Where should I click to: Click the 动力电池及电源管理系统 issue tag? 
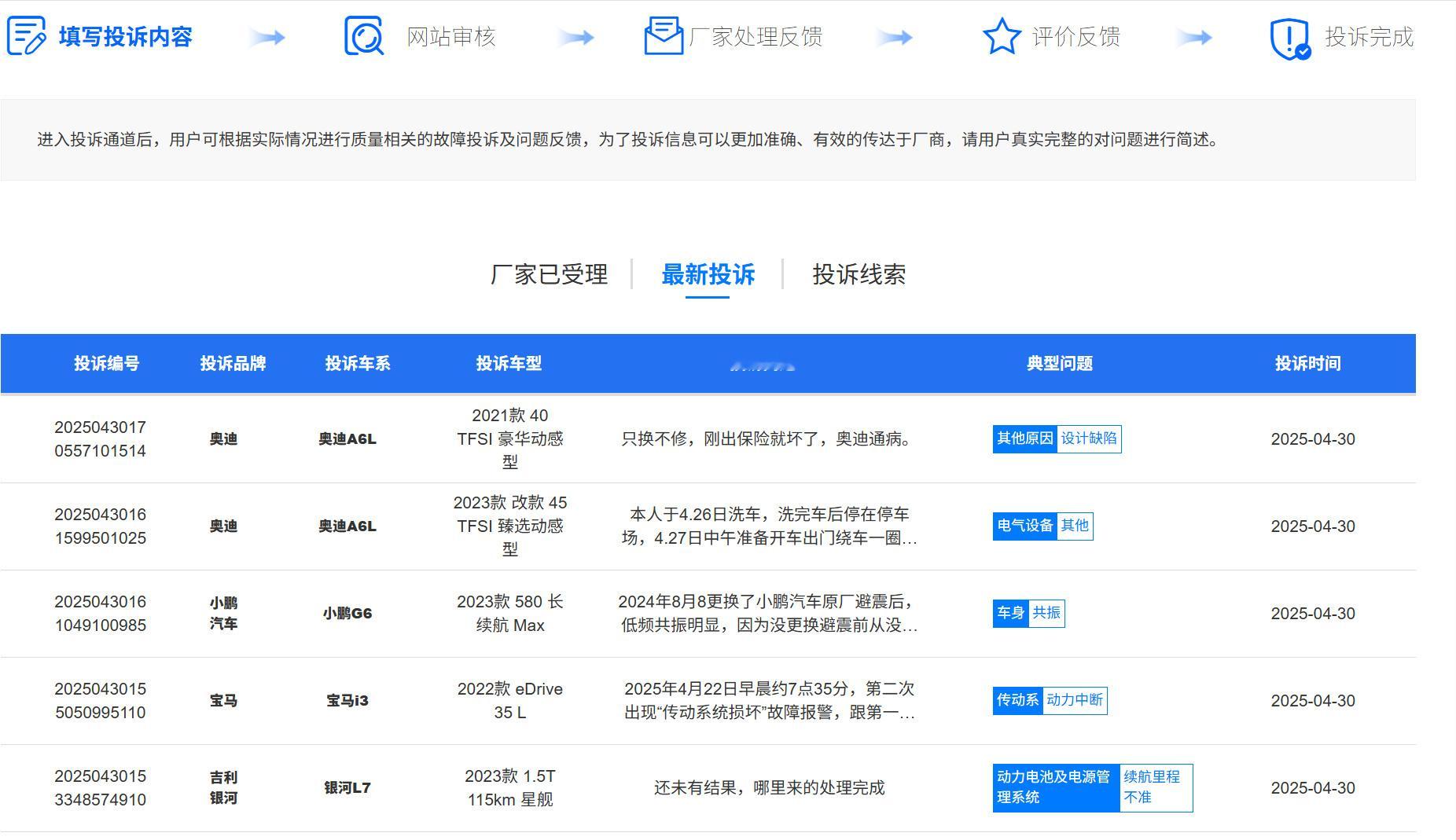pyautogui.click(x=1056, y=787)
